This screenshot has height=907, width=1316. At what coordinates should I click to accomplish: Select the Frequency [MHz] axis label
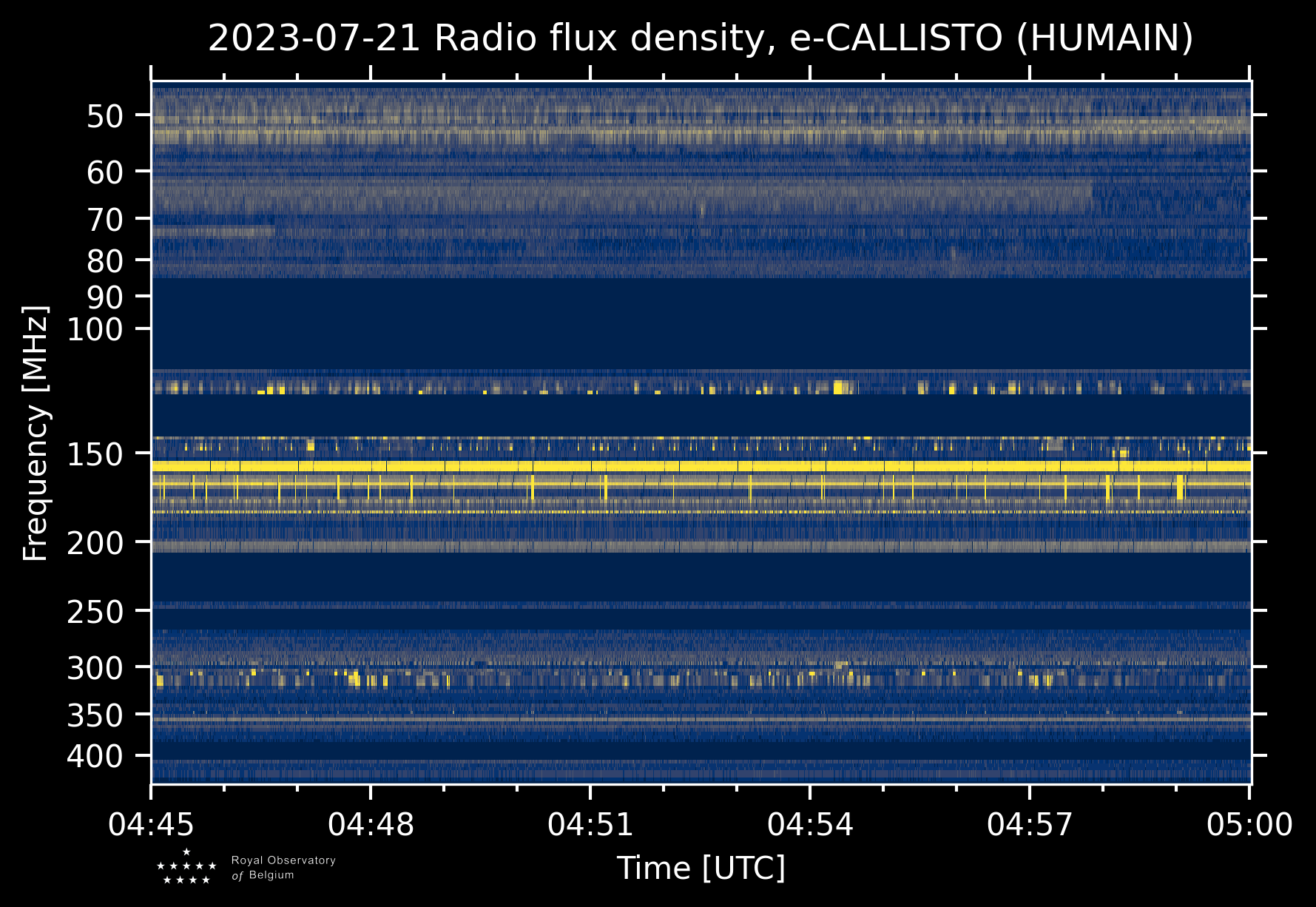tap(36, 434)
